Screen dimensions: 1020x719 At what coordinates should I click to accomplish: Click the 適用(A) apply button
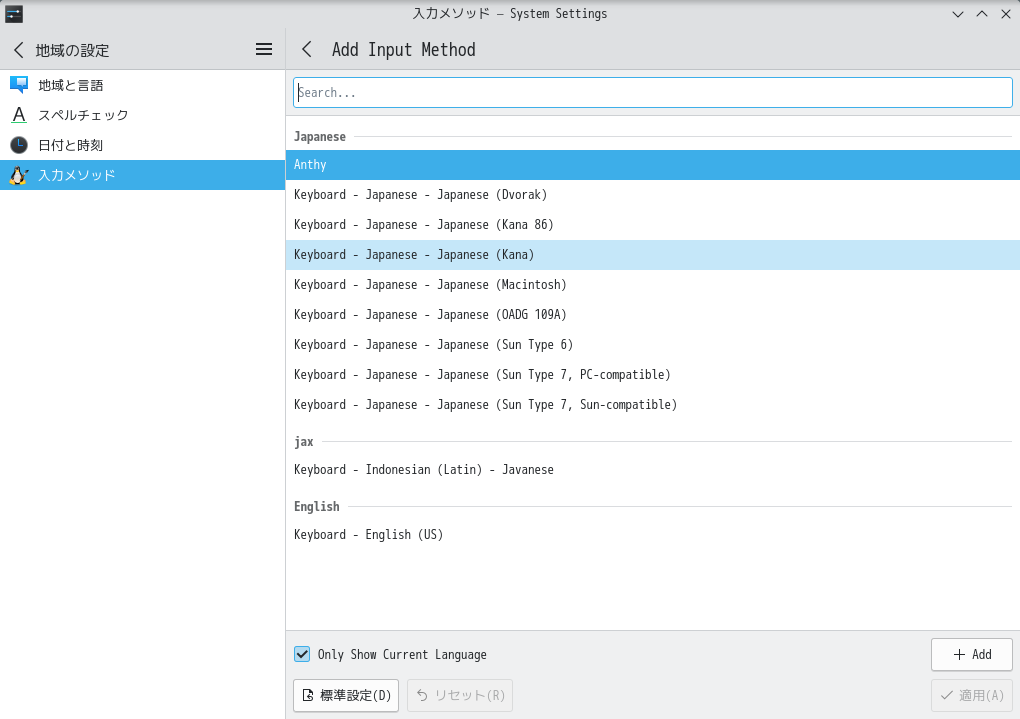coord(972,696)
